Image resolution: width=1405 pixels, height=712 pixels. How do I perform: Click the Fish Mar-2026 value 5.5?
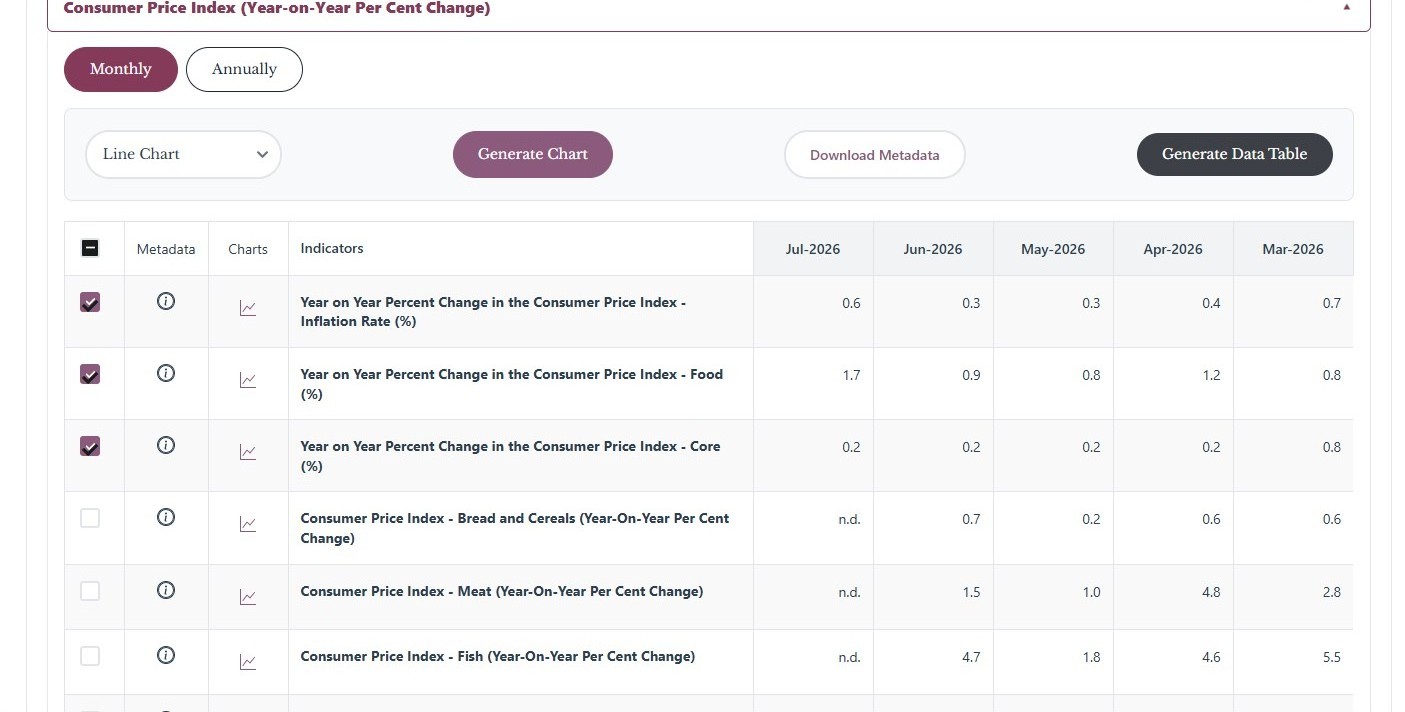pyautogui.click(x=1331, y=657)
